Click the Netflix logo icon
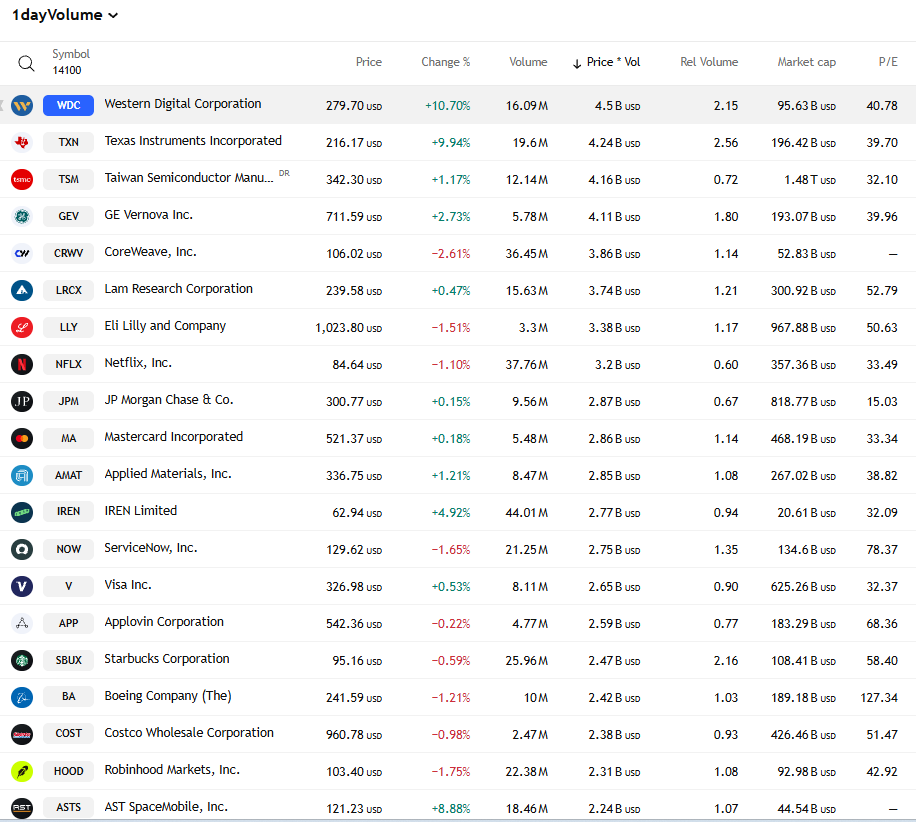 22,365
